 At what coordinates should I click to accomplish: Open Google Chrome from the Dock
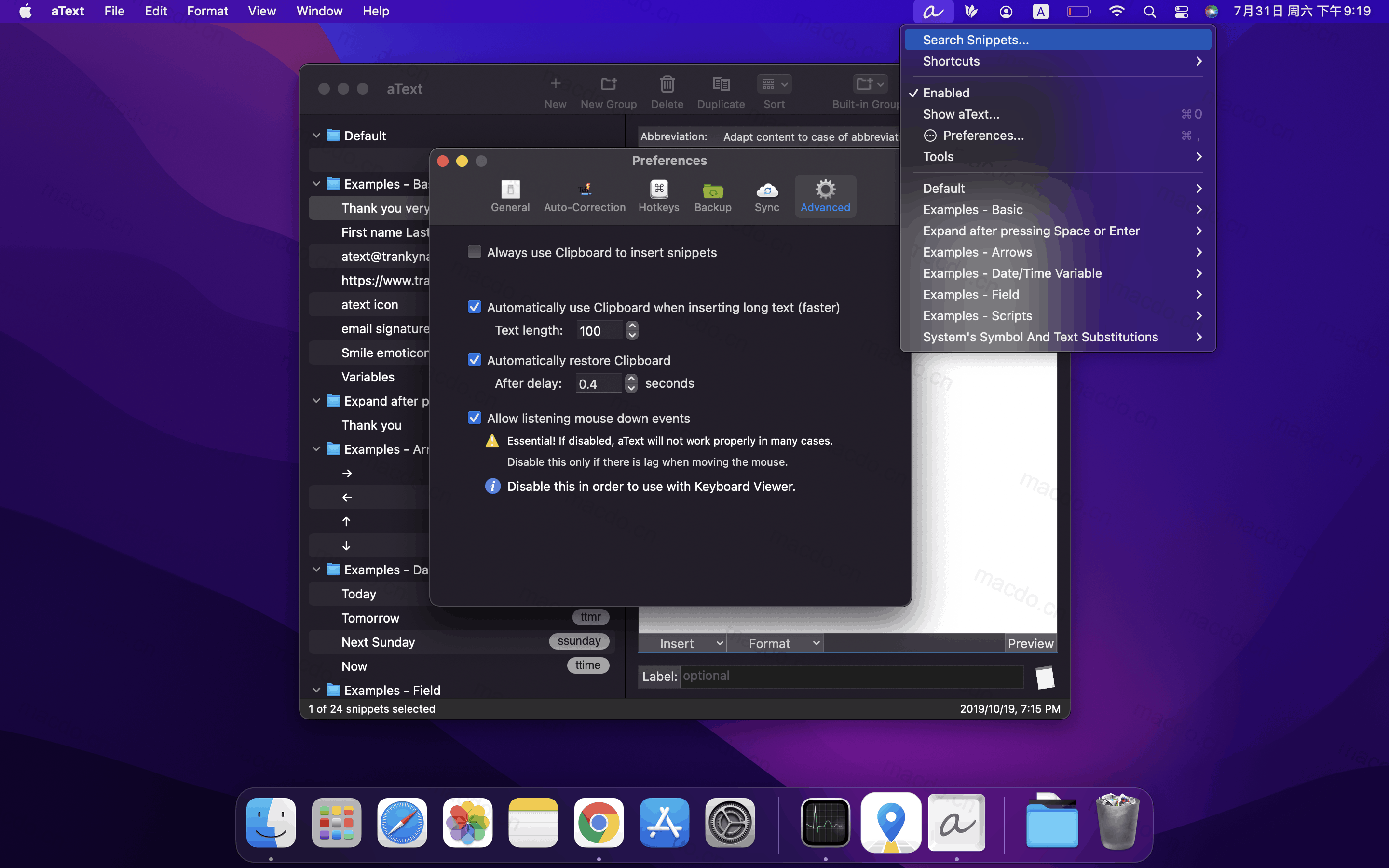pos(599,822)
